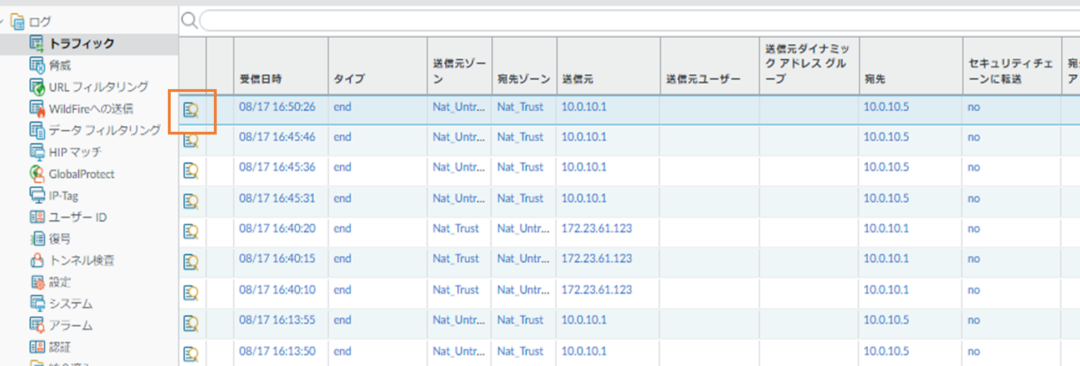The width and height of the screenshot is (1080, 366).
Task: Click the システム log icon
Action: (37, 303)
